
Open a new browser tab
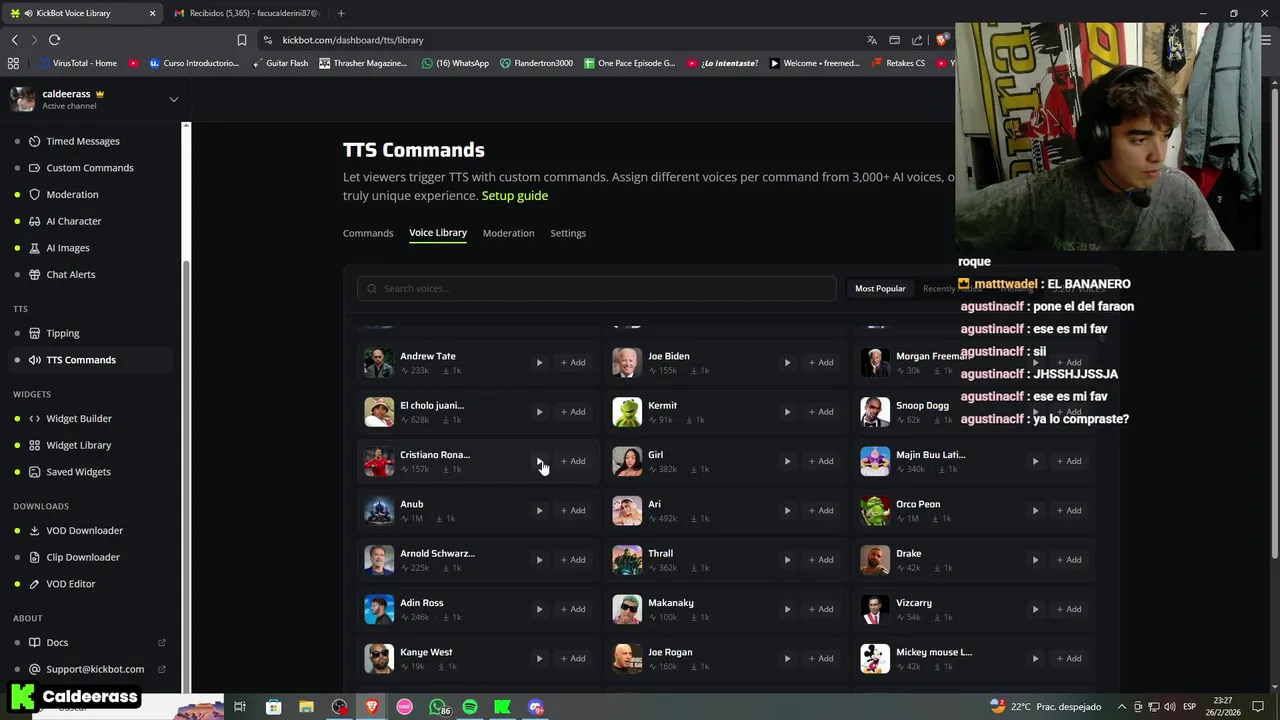(341, 13)
